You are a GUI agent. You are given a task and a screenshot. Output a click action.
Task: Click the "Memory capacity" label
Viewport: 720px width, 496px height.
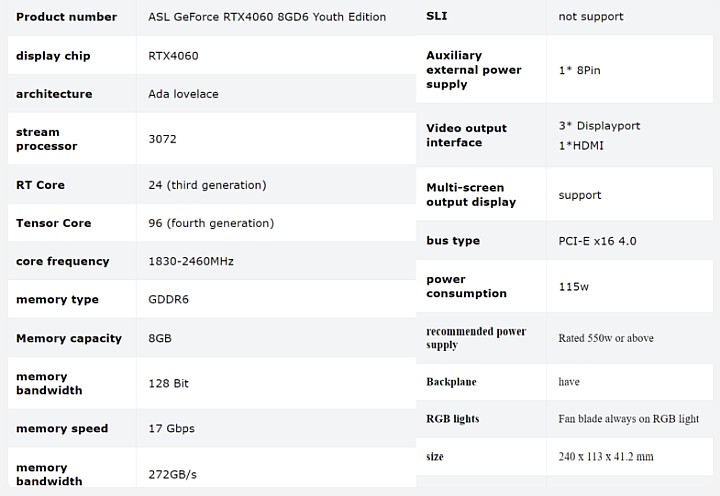pos(68,338)
